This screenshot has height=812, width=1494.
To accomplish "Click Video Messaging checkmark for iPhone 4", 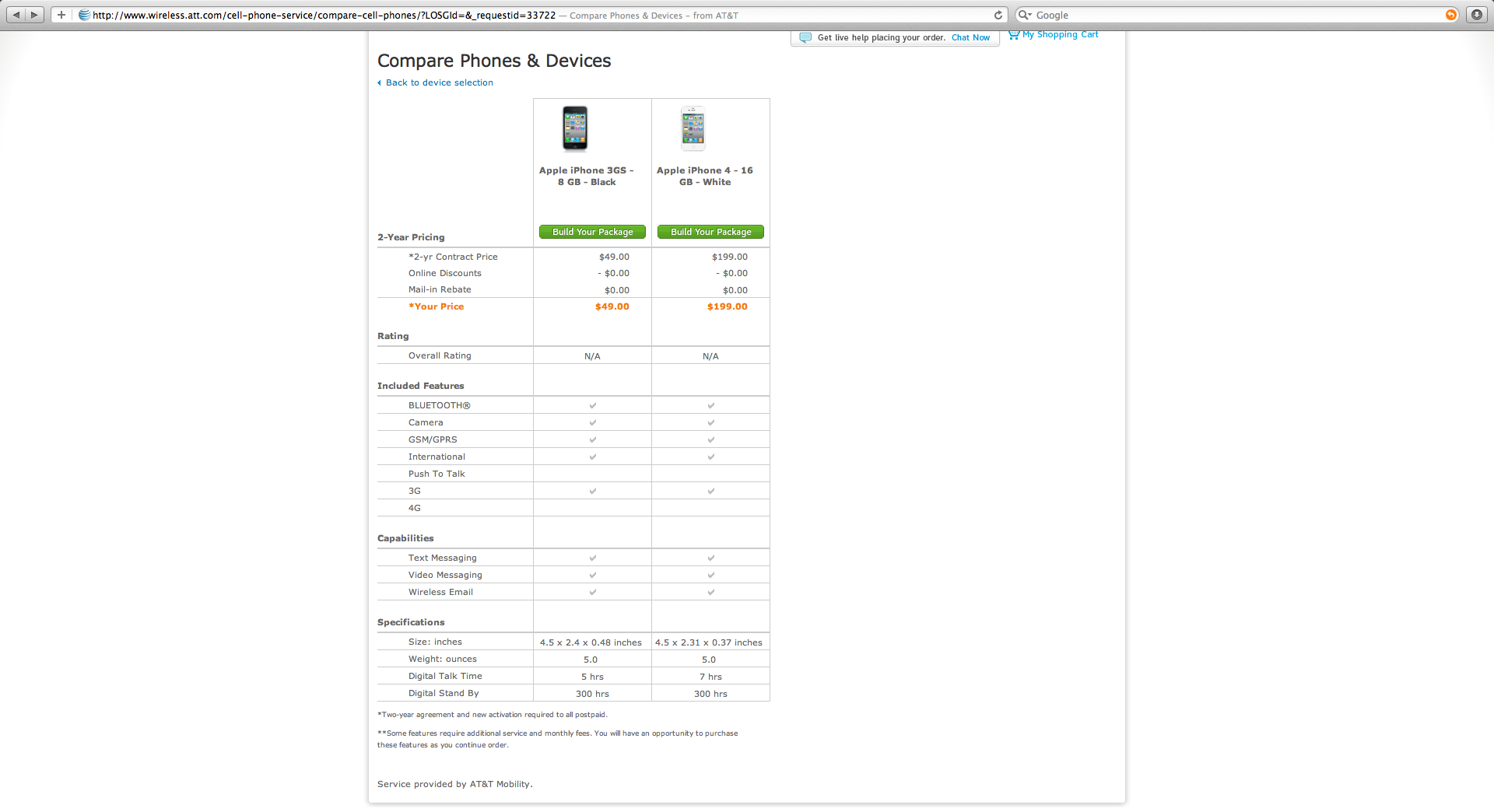I will [x=711, y=575].
